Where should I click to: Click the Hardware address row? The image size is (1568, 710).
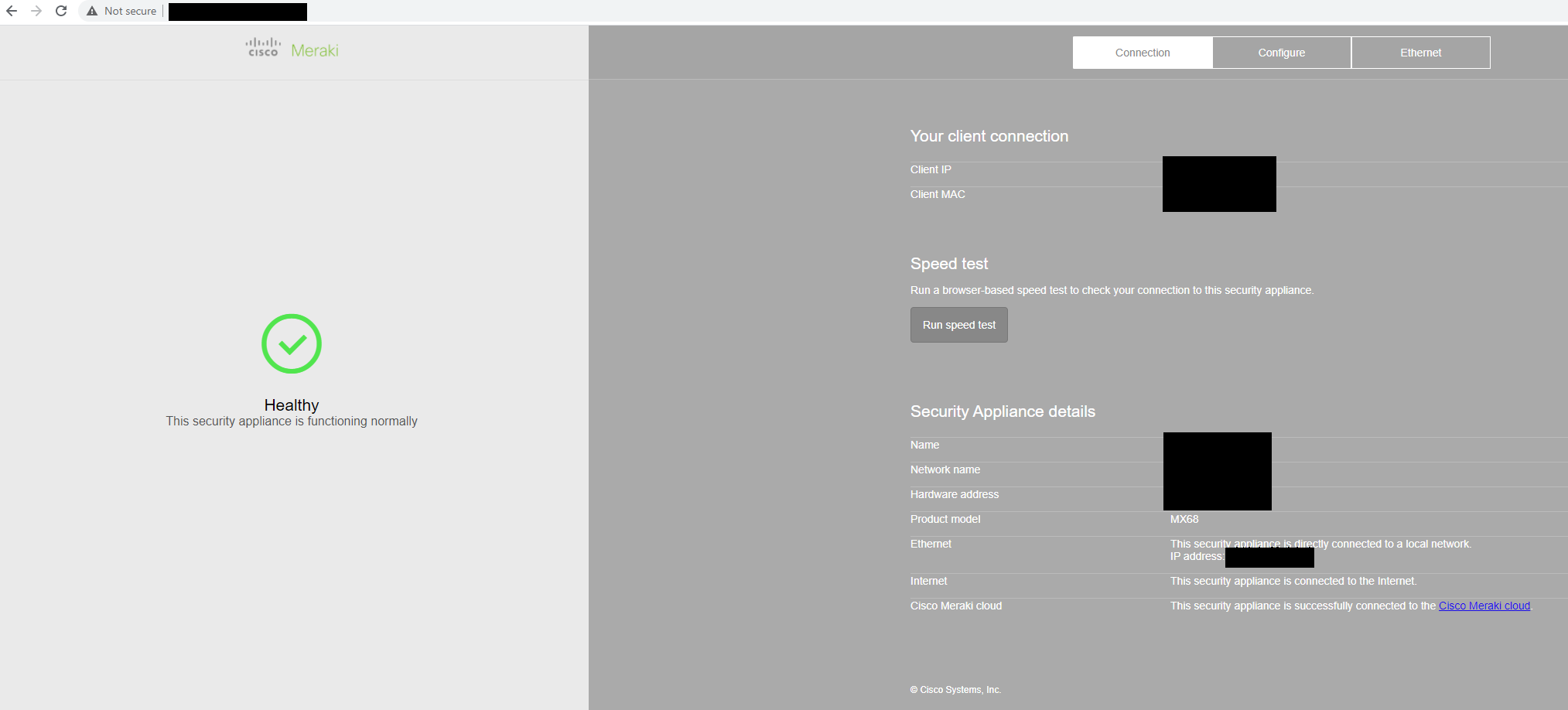[x=955, y=494]
